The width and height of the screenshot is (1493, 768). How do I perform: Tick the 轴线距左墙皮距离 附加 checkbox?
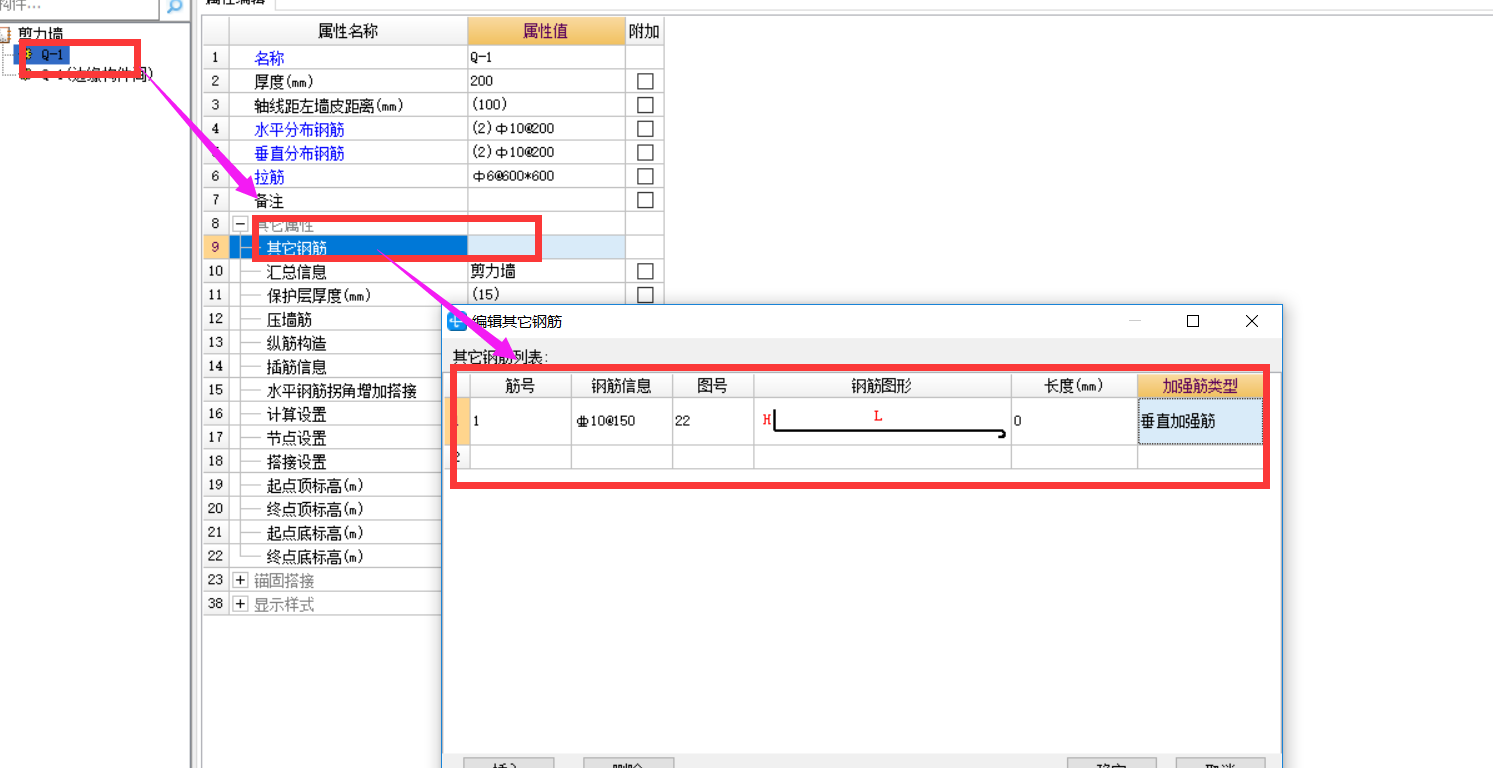click(x=645, y=105)
